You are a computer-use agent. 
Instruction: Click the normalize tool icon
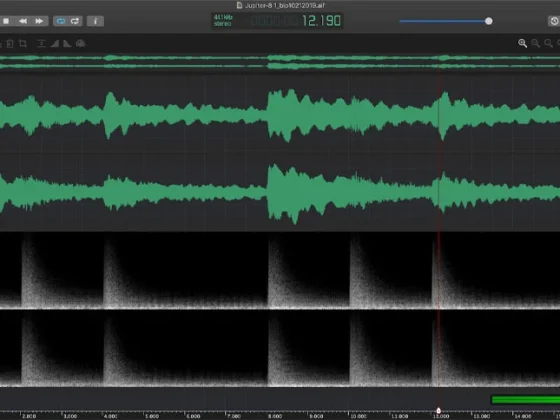click(x=41, y=44)
